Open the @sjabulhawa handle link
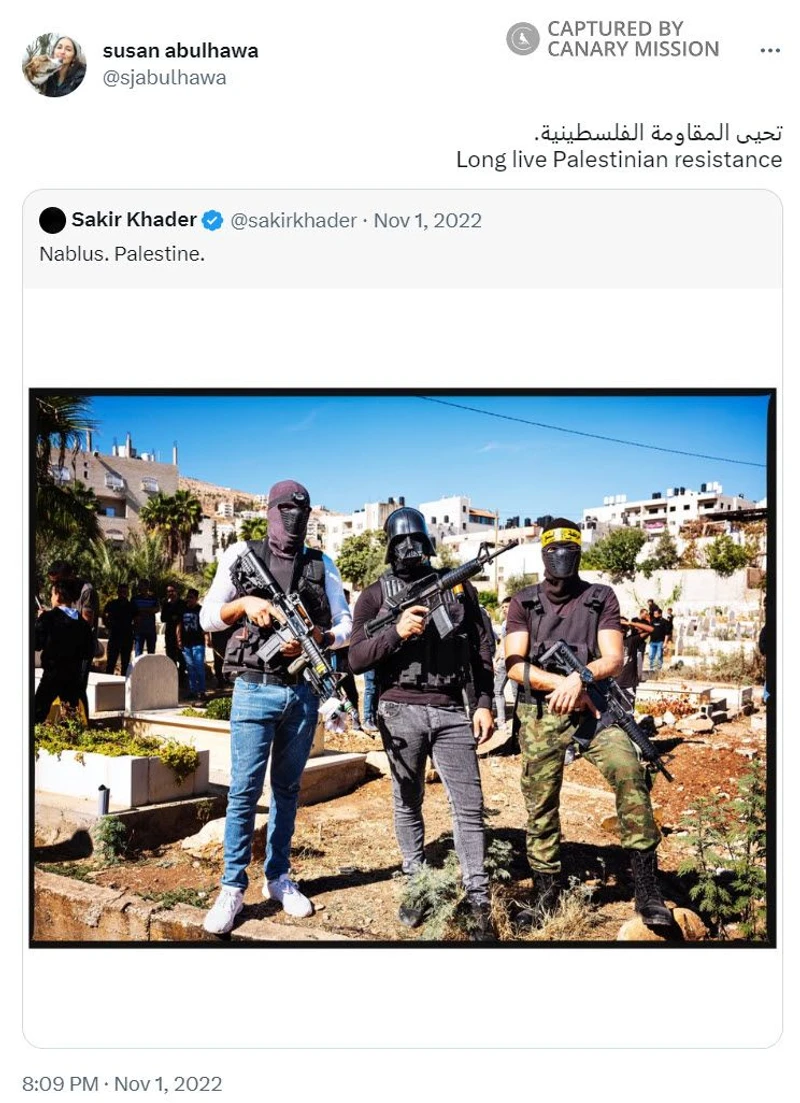The image size is (800, 1103). click(165, 77)
